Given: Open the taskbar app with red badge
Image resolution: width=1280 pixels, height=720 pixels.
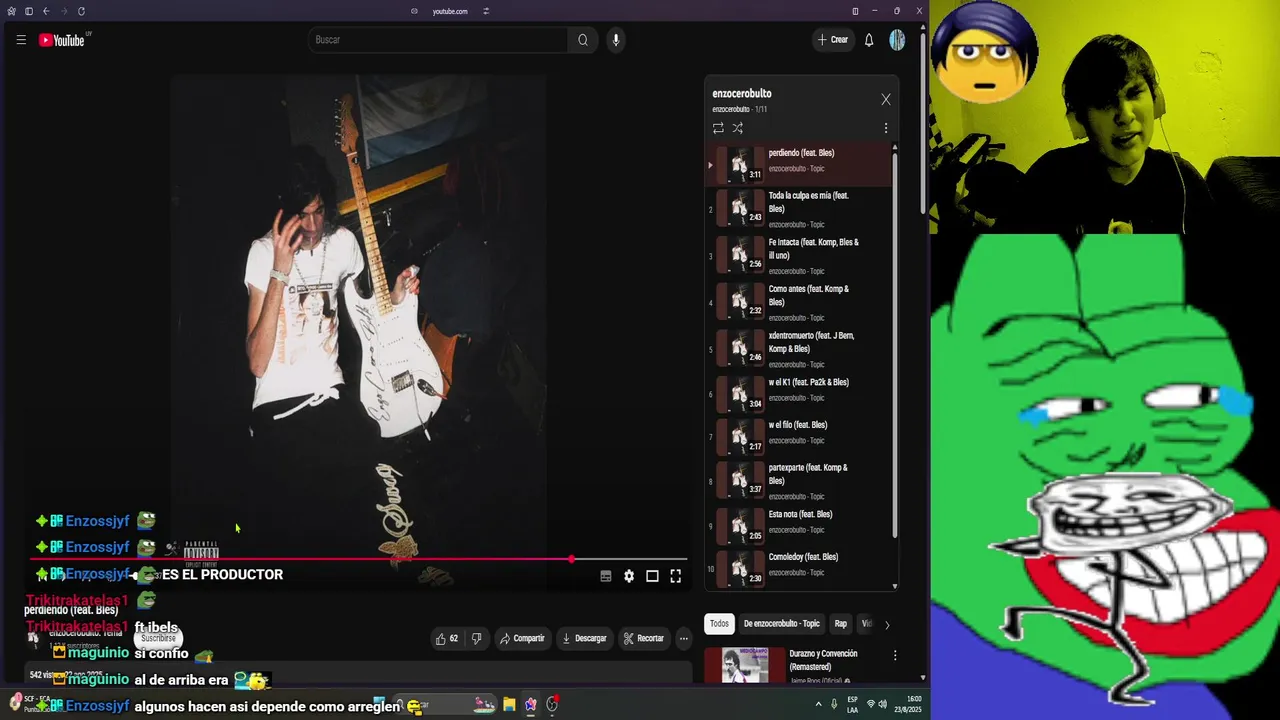Looking at the screenshot, I should (552, 705).
